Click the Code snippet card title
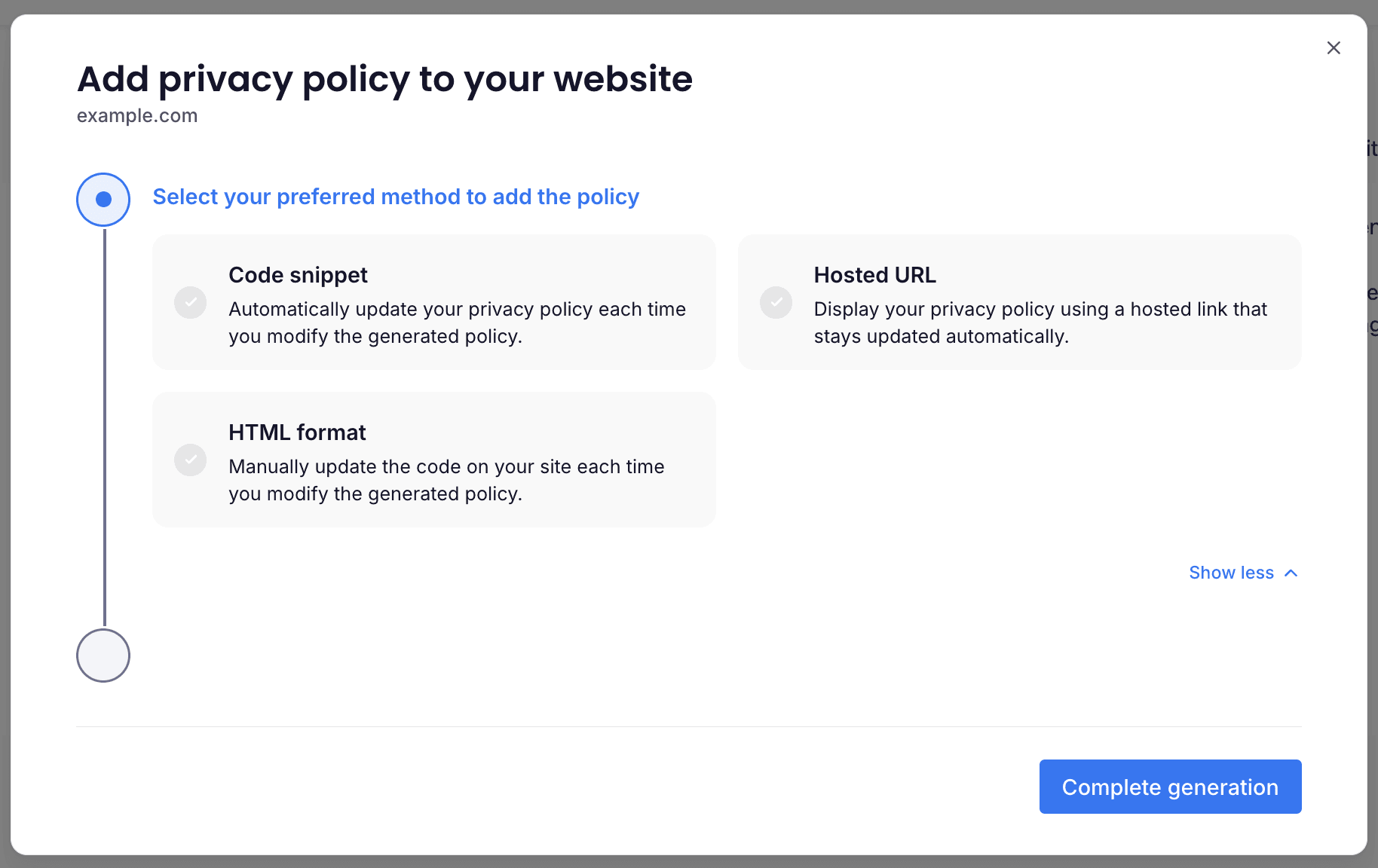 (x=298, y=275)
